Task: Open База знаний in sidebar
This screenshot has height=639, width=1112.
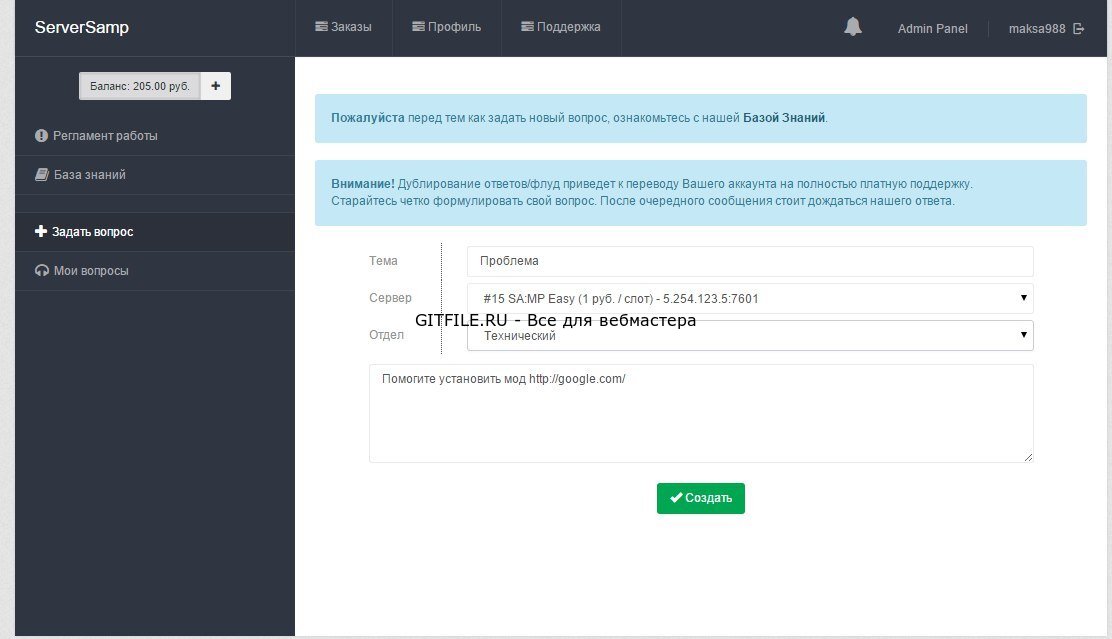Action: pyautogui.click(x=155, y=174)
